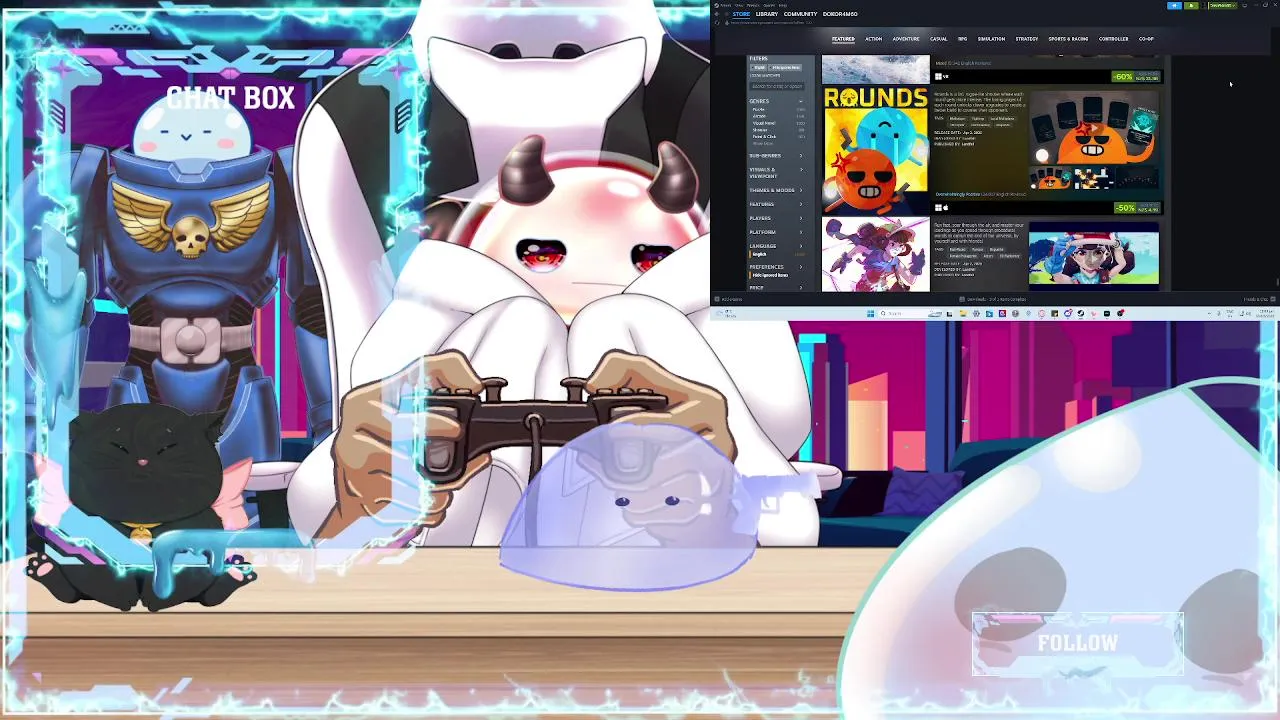Select the CONTROLLER store category
Screen dimensions: 1280x720
pyautogui.click(x=1113, y=39)
